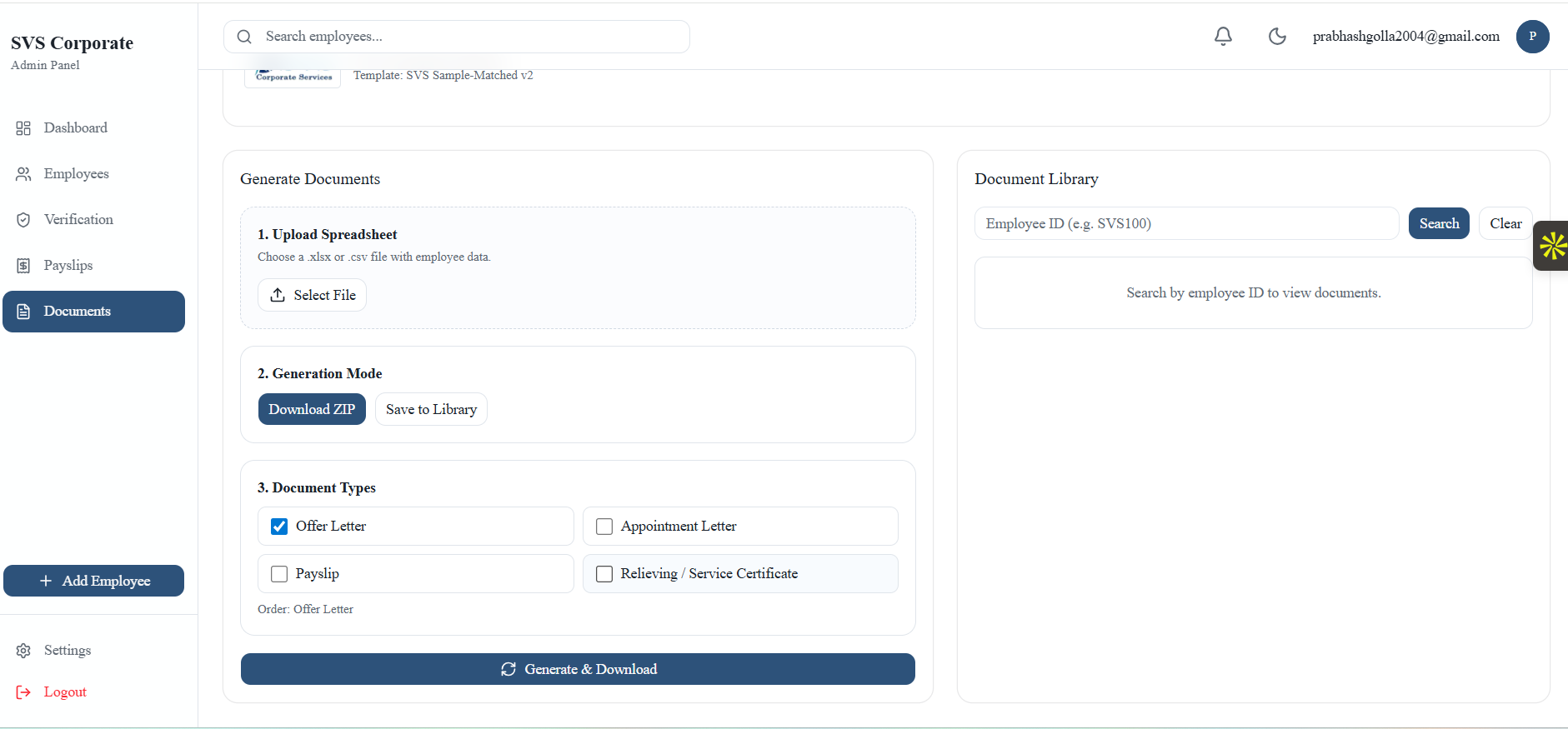Click the Add Employee button
This screenshot has width=1568, height=729.
pyautogui.click(x=93, y=581)
